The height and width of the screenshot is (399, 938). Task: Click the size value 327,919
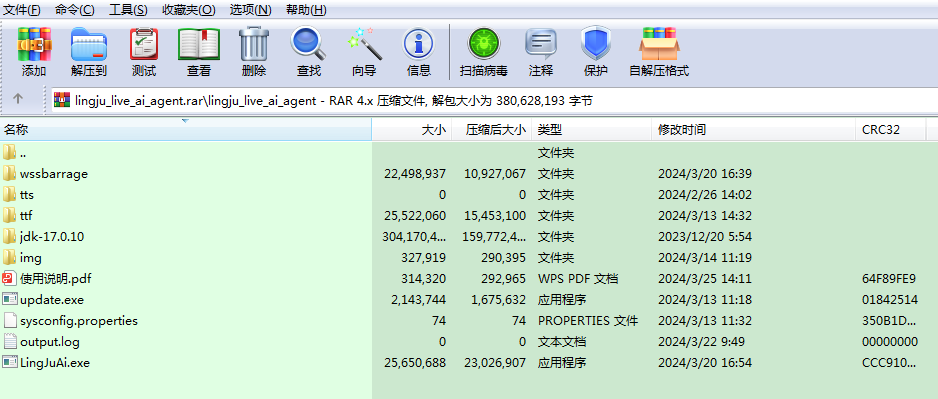424,258
